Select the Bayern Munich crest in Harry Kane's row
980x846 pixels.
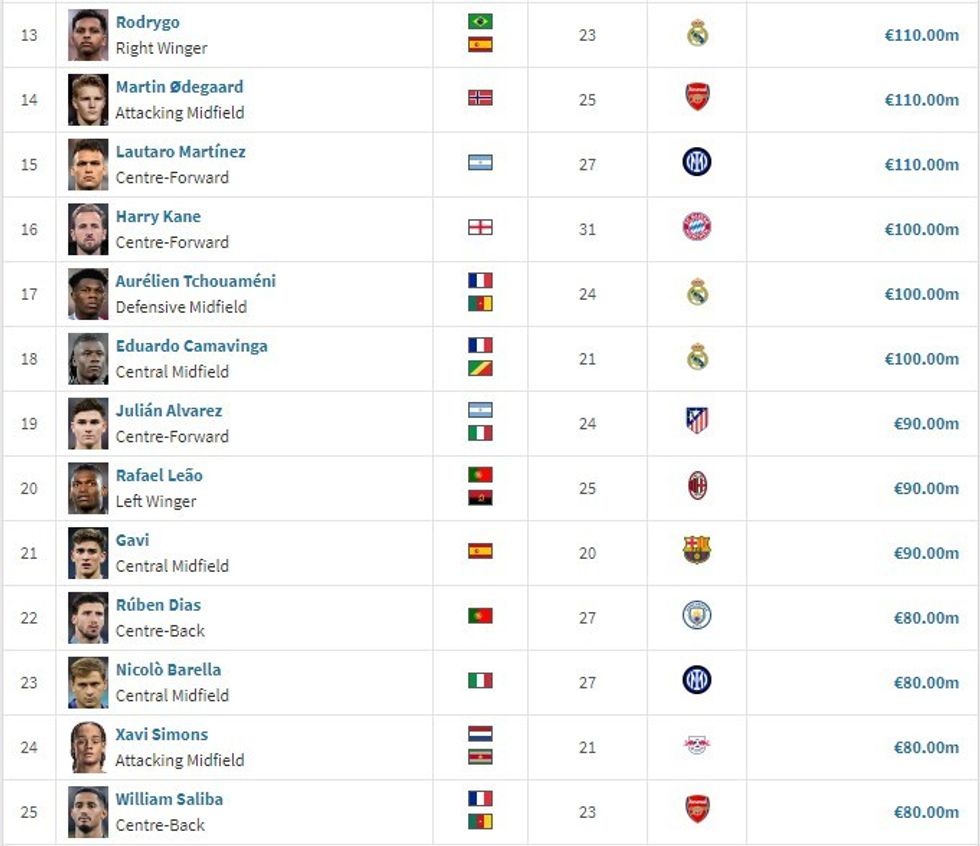click(x=697, y=228)
